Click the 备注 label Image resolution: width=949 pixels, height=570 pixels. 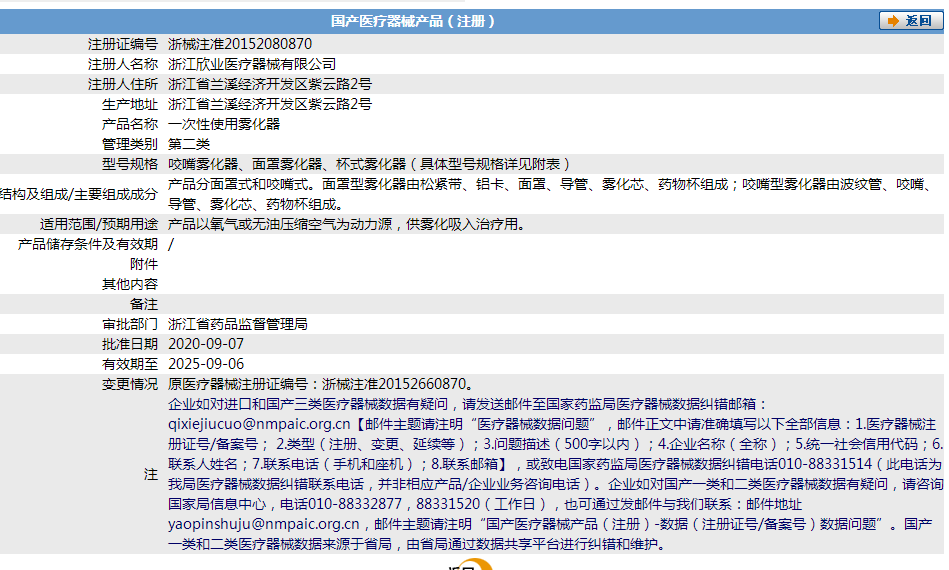(x=143, y=304)
